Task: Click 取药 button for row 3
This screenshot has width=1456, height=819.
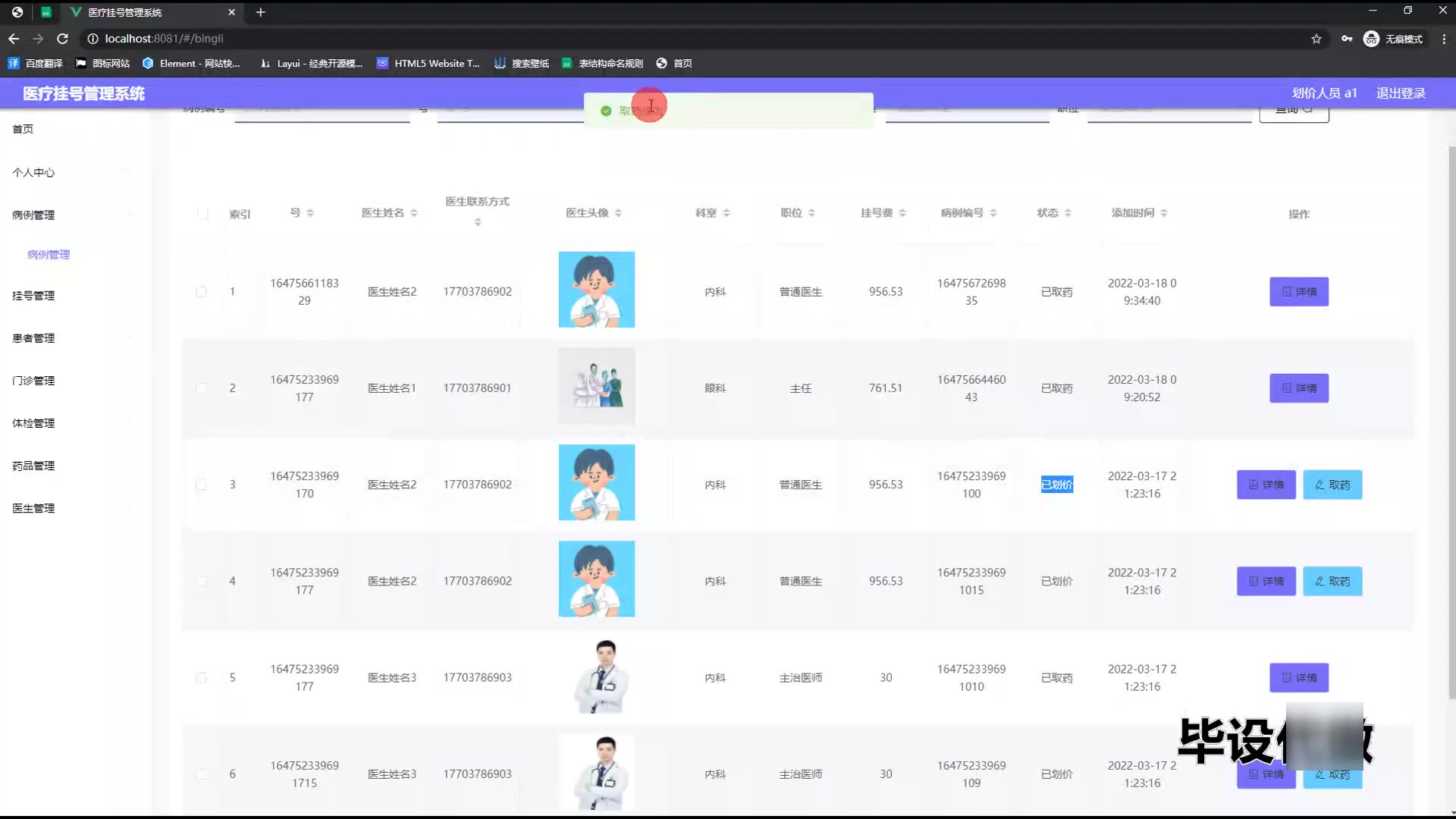Action: 1332,485
